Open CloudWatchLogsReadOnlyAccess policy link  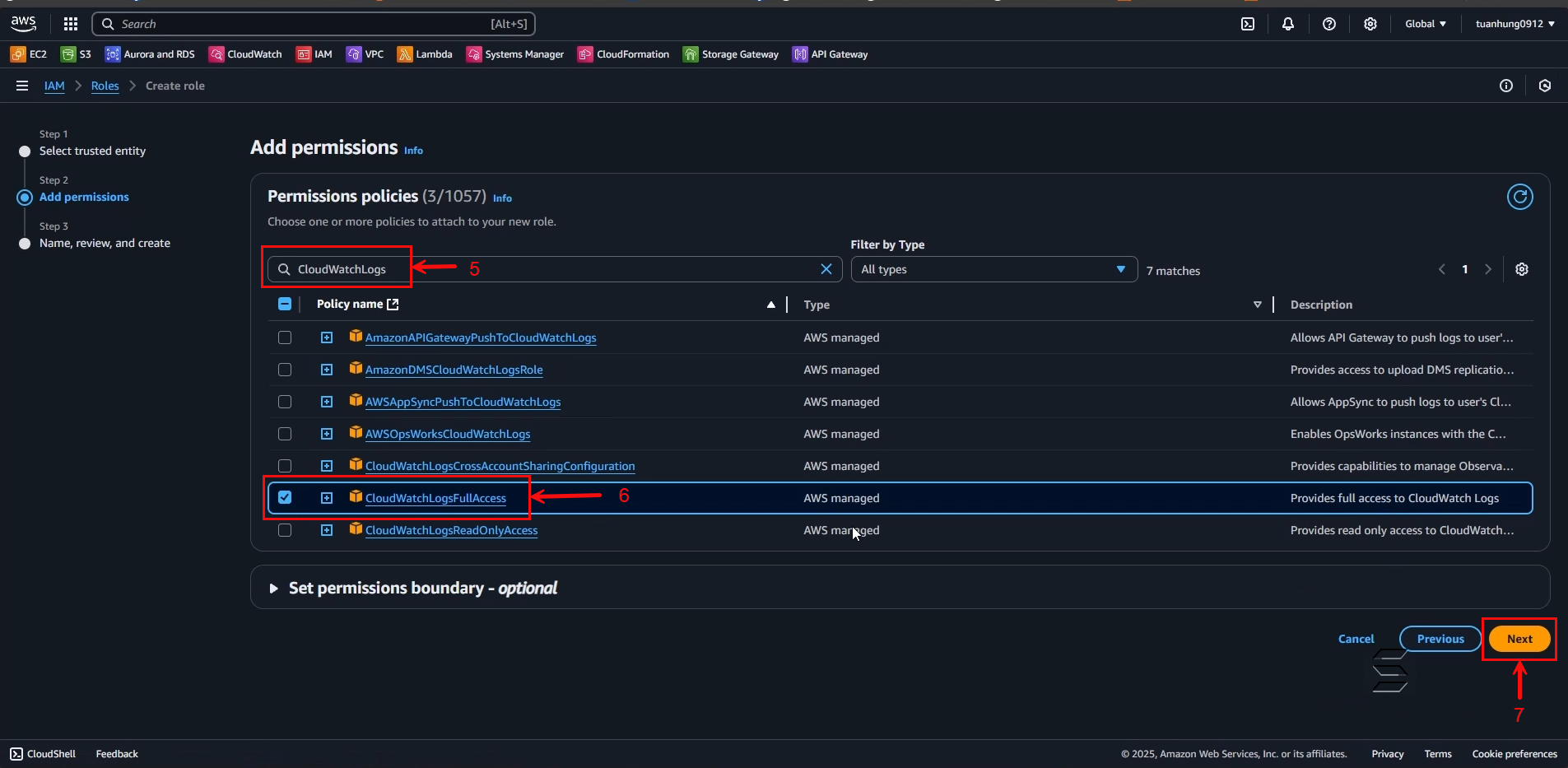(451, 530)
